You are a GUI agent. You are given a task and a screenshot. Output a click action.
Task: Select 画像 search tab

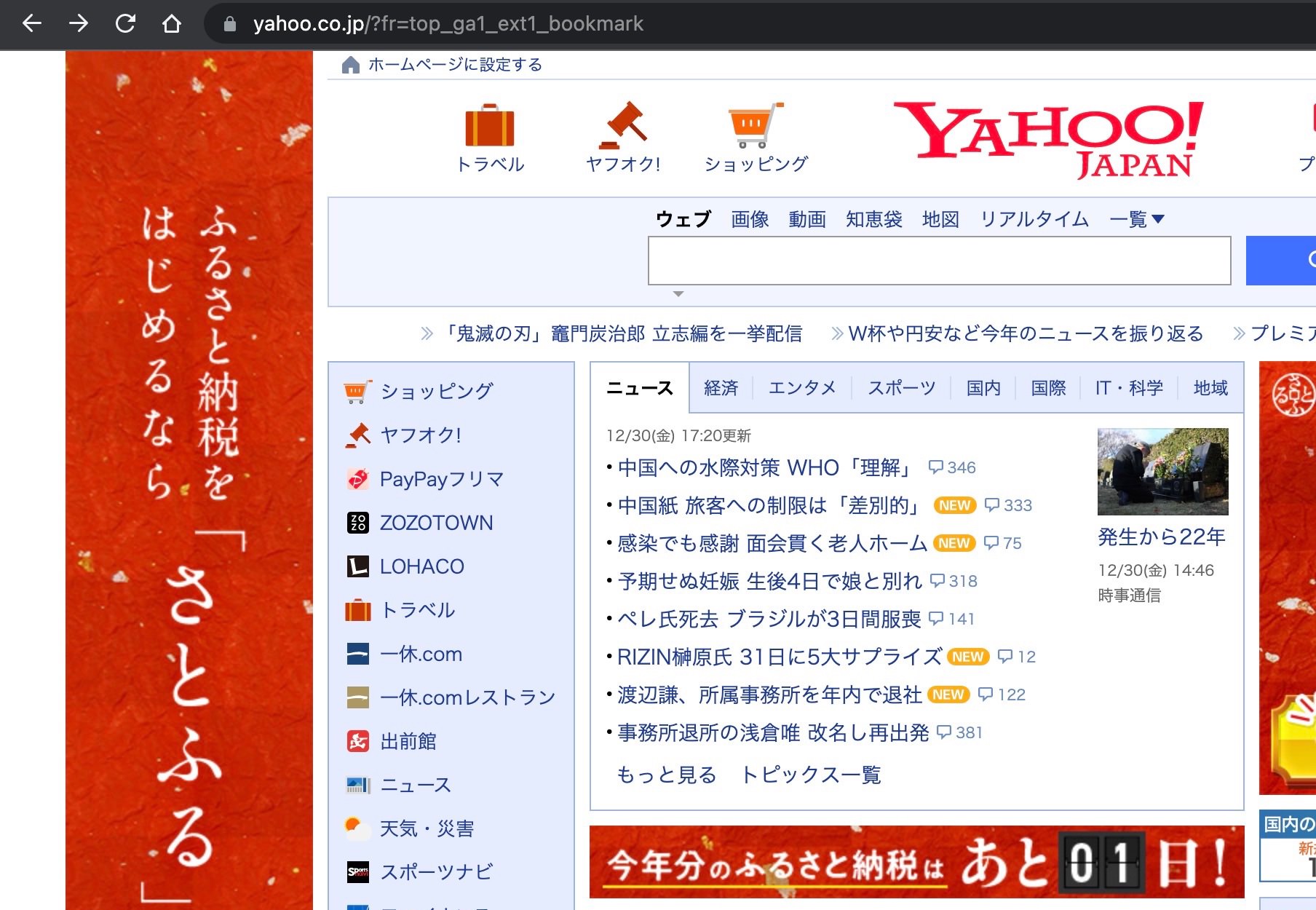point(750,219)
